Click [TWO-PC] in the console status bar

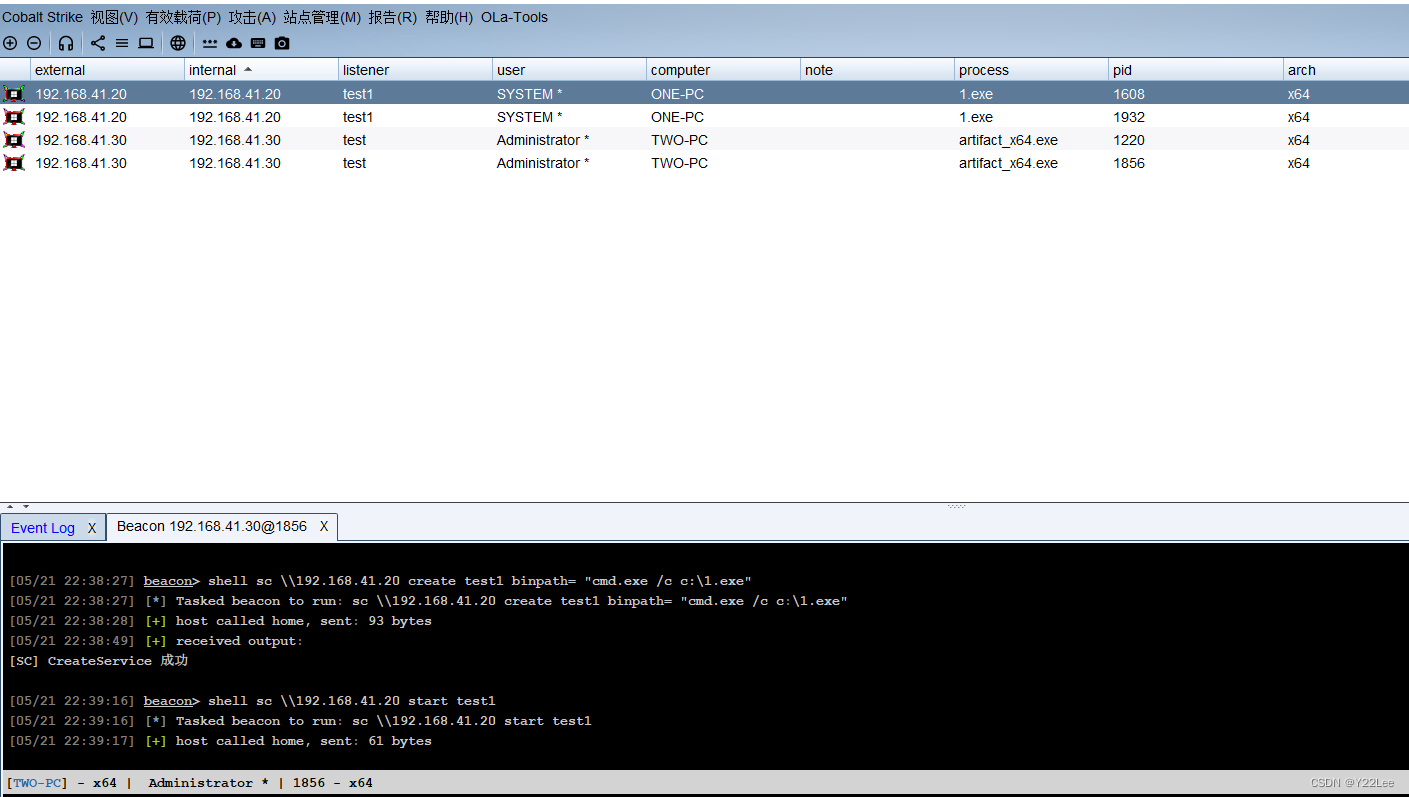pyautogui.click(x=37, y=783)
